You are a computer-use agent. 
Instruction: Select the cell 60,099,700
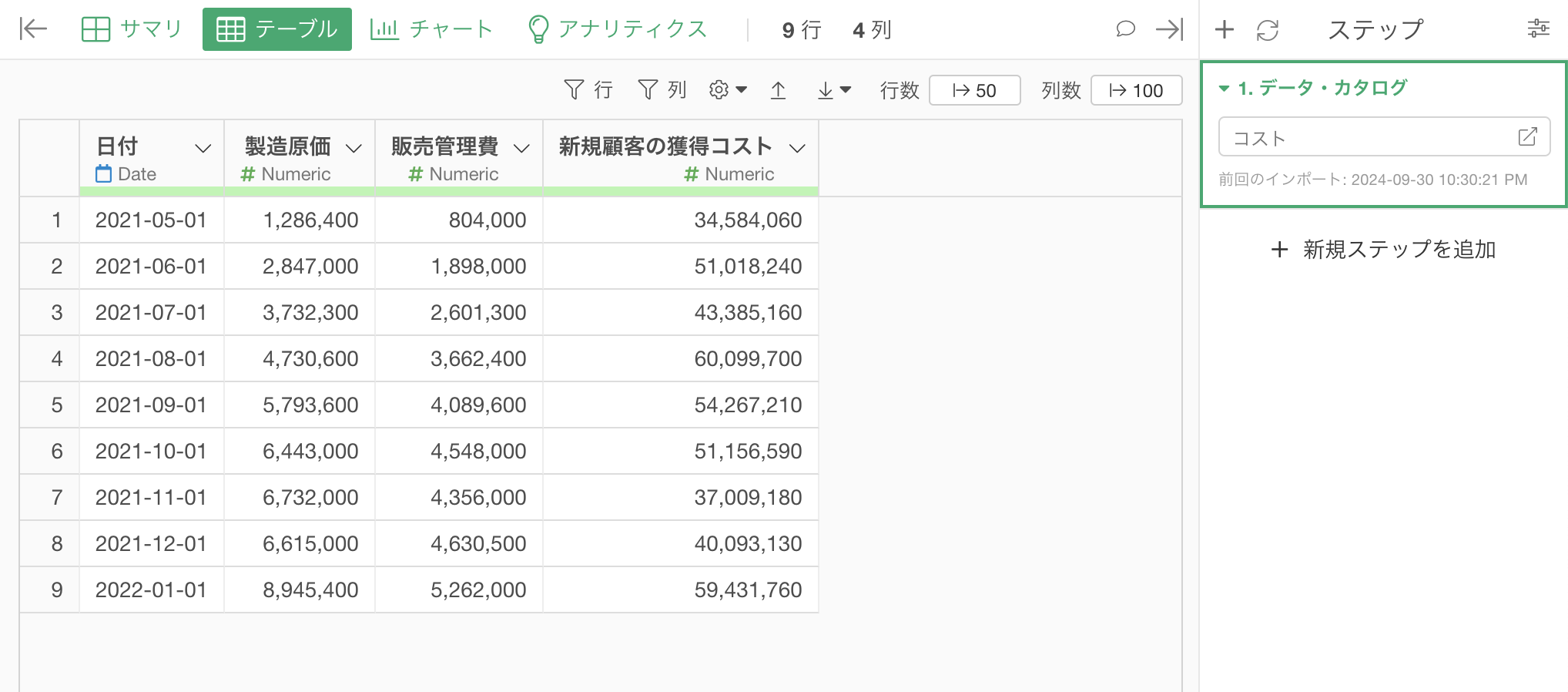tap(681, 359)
